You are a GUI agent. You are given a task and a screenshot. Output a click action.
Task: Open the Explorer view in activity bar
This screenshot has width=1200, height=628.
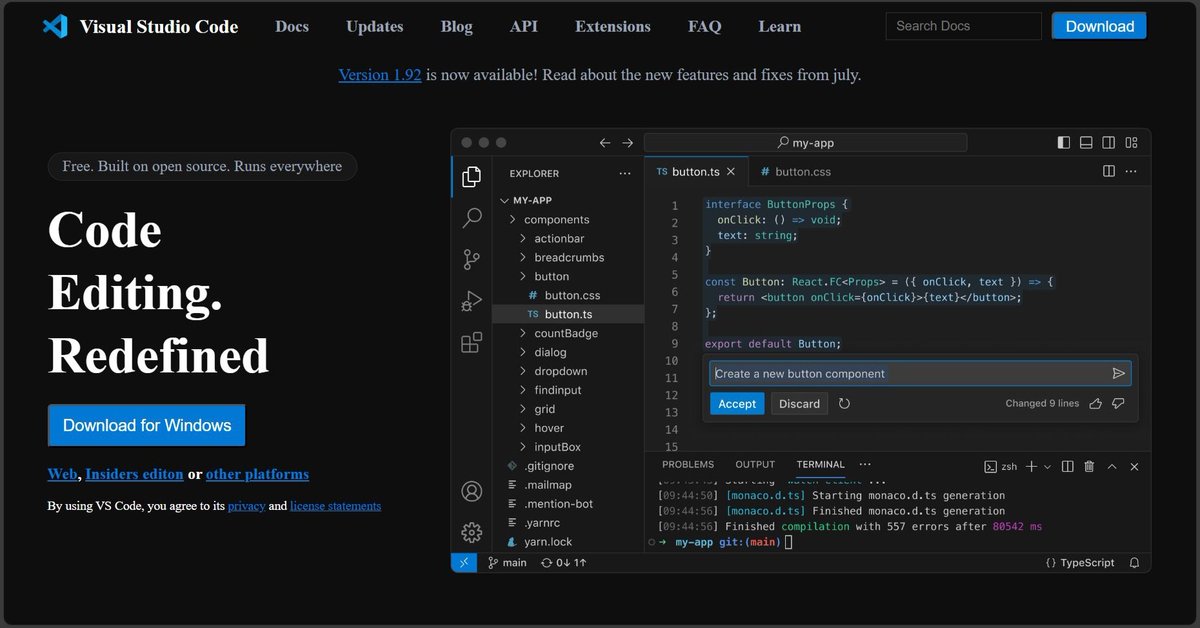(472, 178)
